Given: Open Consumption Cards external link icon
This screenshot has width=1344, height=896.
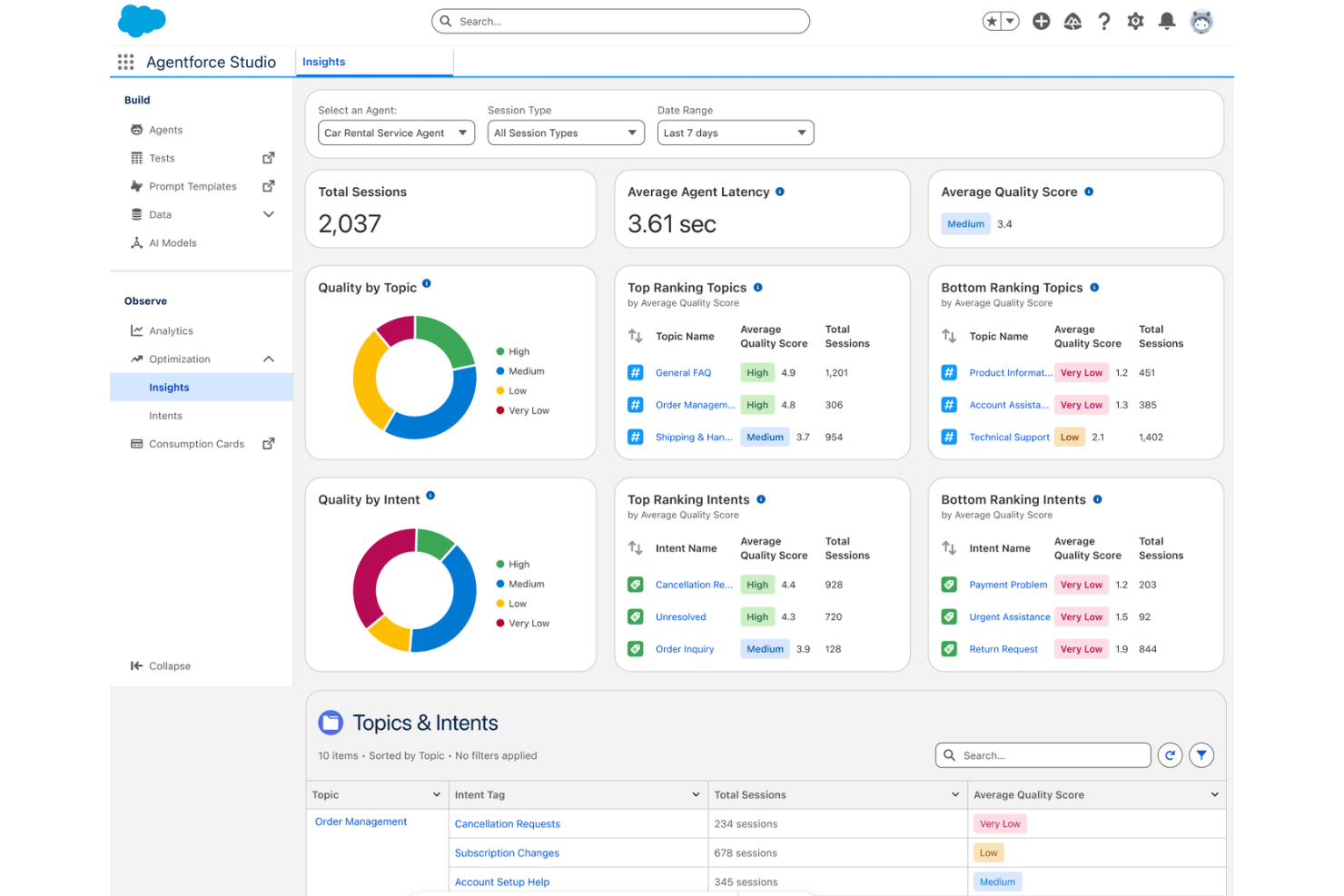Looking at the screenshot, I should (268, 444).
